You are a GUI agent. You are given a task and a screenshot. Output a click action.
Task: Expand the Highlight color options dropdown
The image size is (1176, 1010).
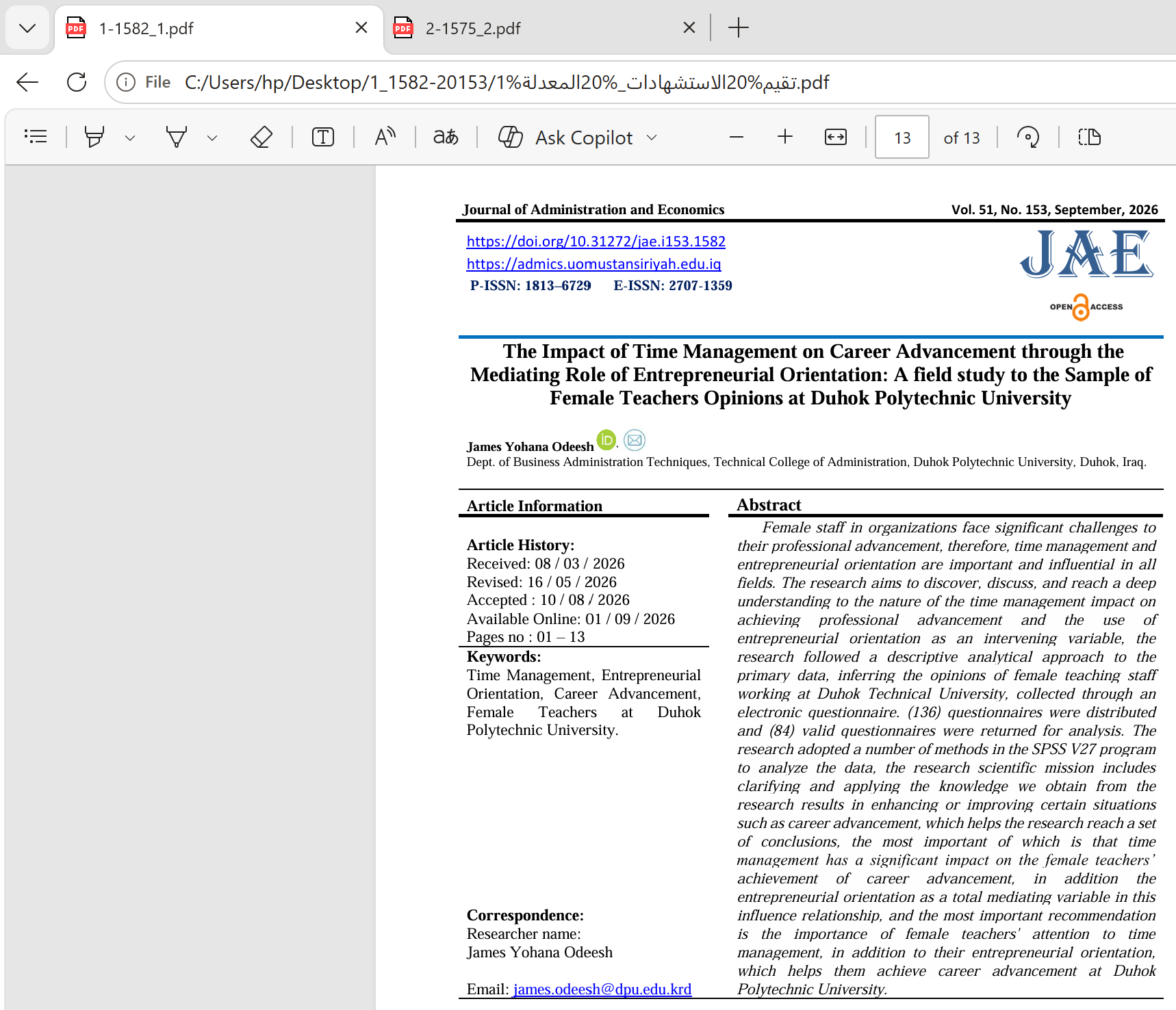coord(130,138)
